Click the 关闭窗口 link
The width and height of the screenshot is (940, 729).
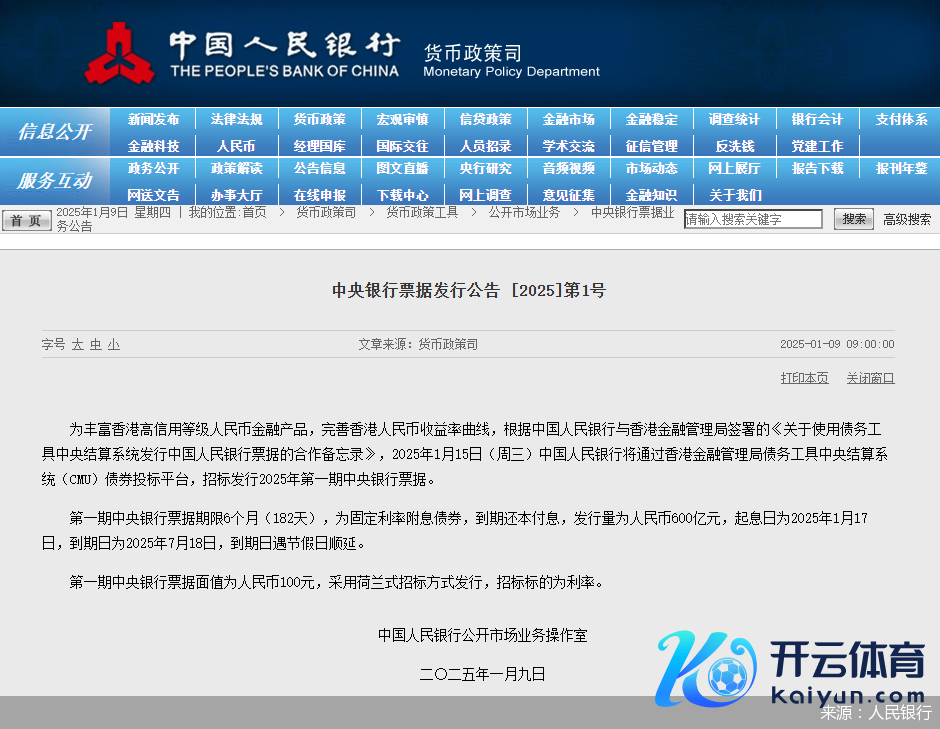(870, 377)
